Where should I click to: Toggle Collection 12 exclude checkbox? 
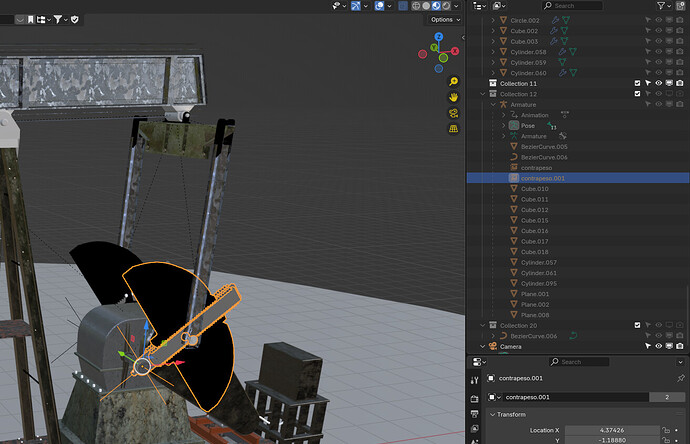click(637, 94)
